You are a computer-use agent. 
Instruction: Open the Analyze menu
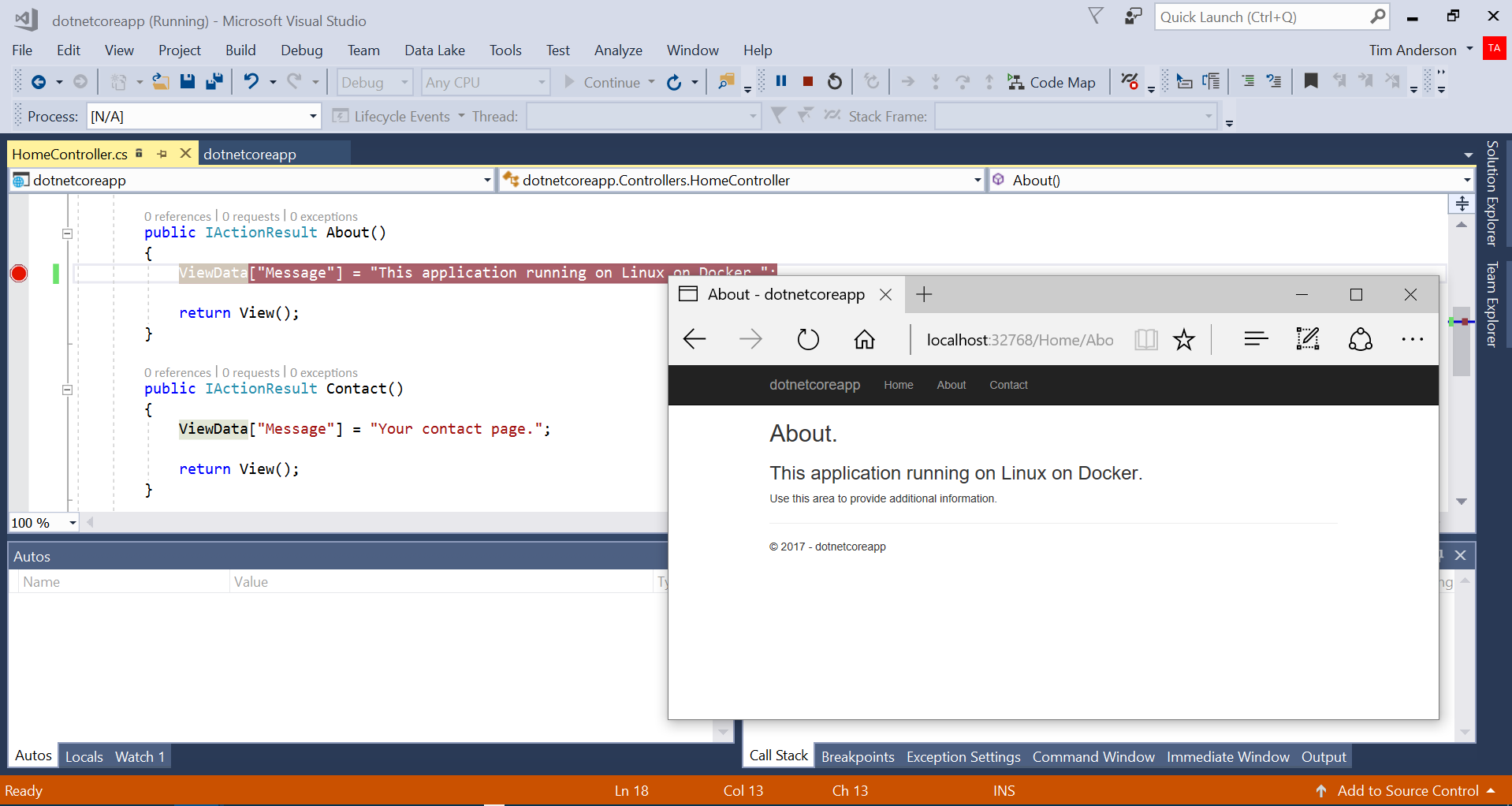coord(618,50)
